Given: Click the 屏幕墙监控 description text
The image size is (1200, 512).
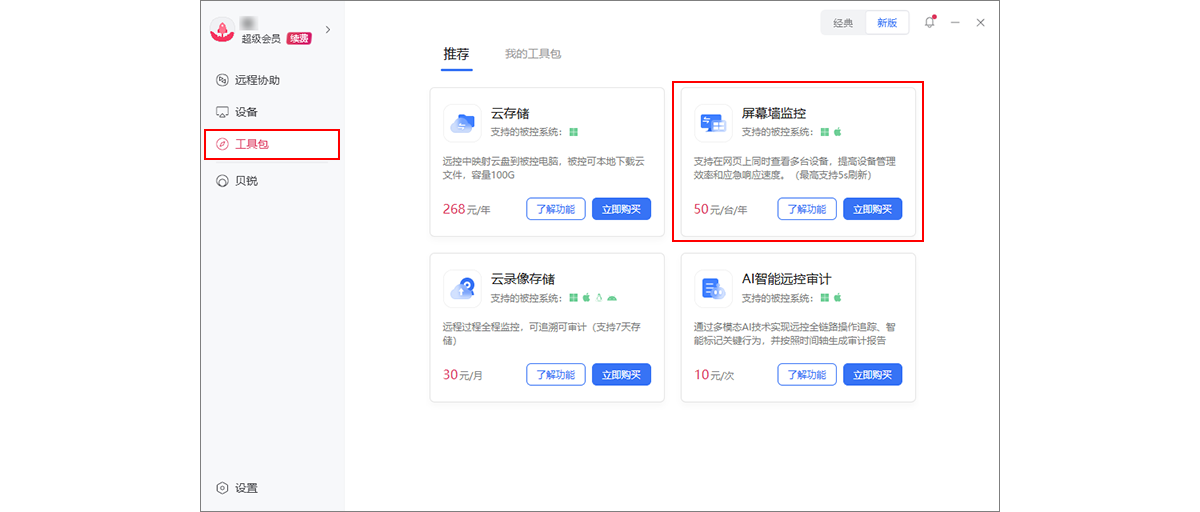Looking at the screenshot, I should coord(795,168).
